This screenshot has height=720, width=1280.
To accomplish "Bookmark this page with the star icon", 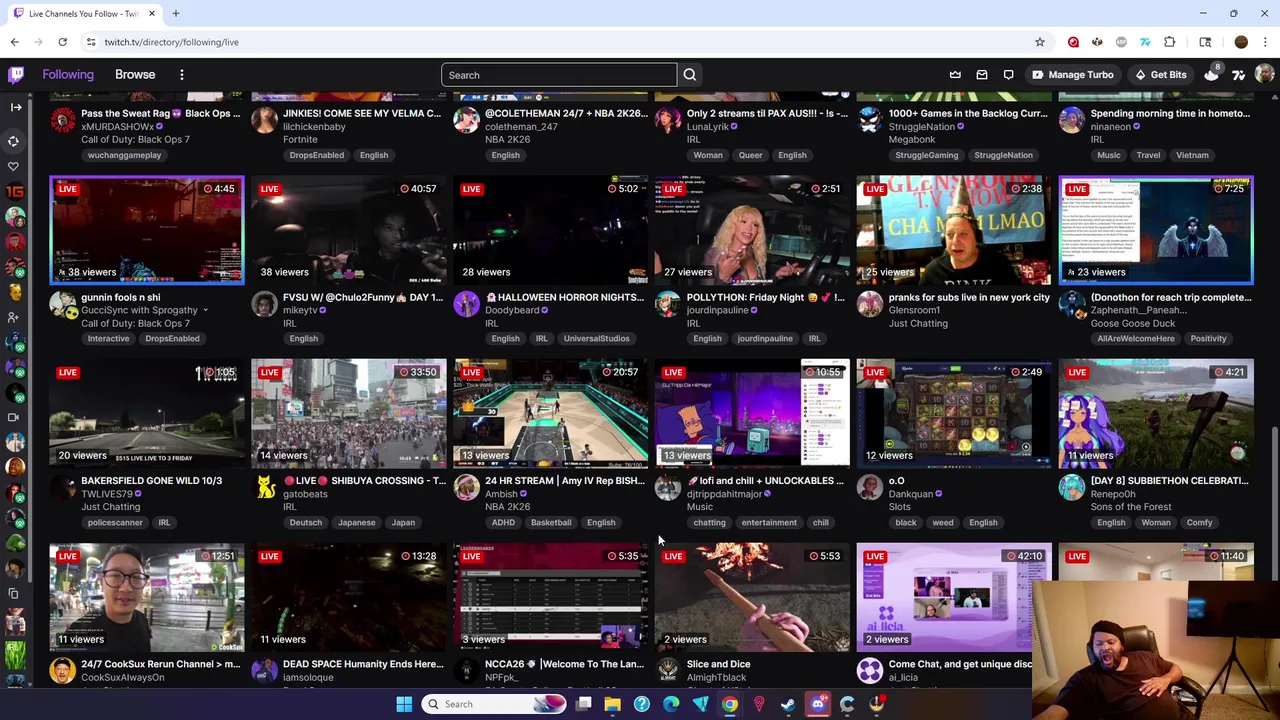I will (x=1040, y=42).
